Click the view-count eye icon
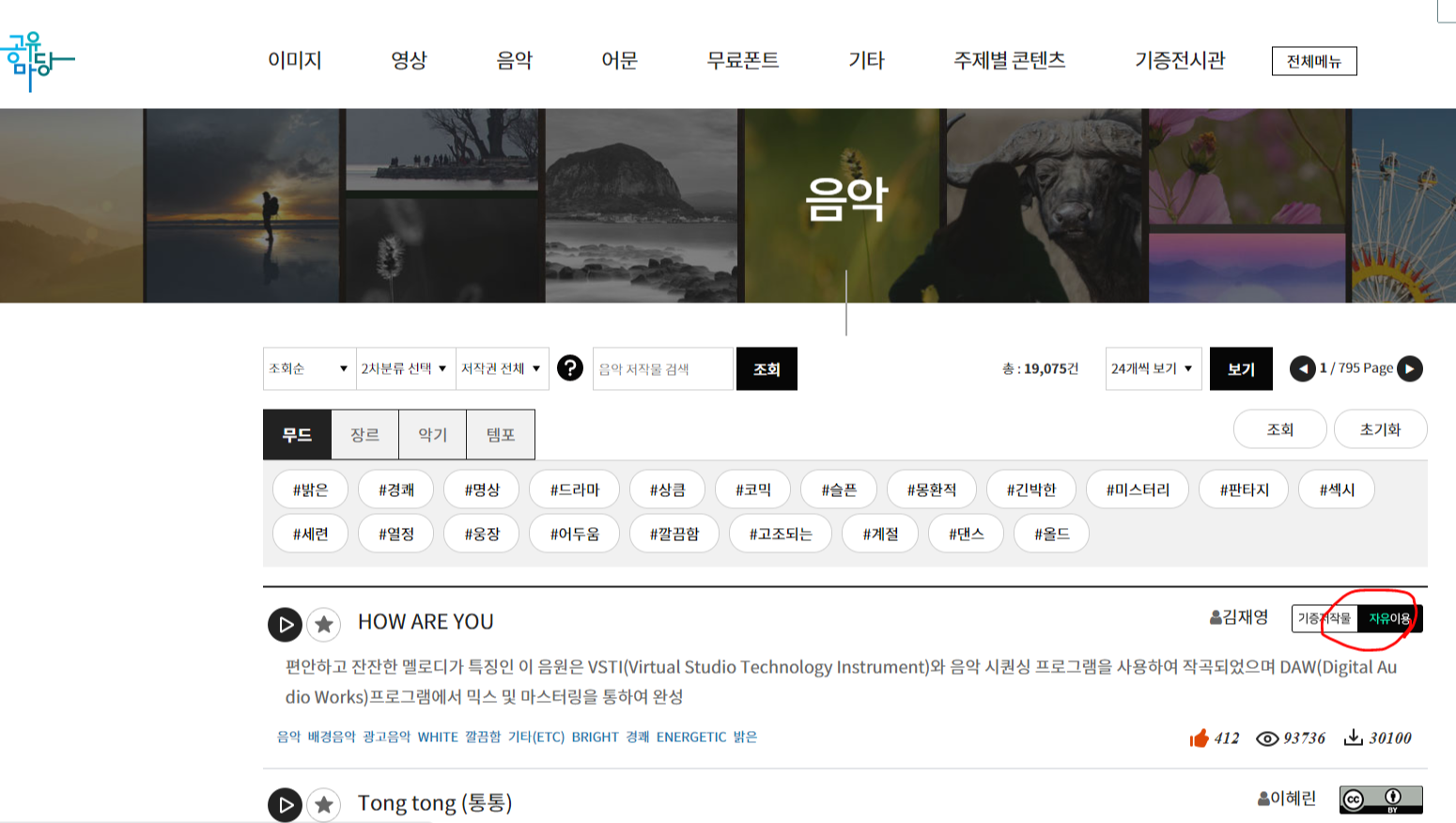Screen dimensions: 1456x823 point(1267,738)
